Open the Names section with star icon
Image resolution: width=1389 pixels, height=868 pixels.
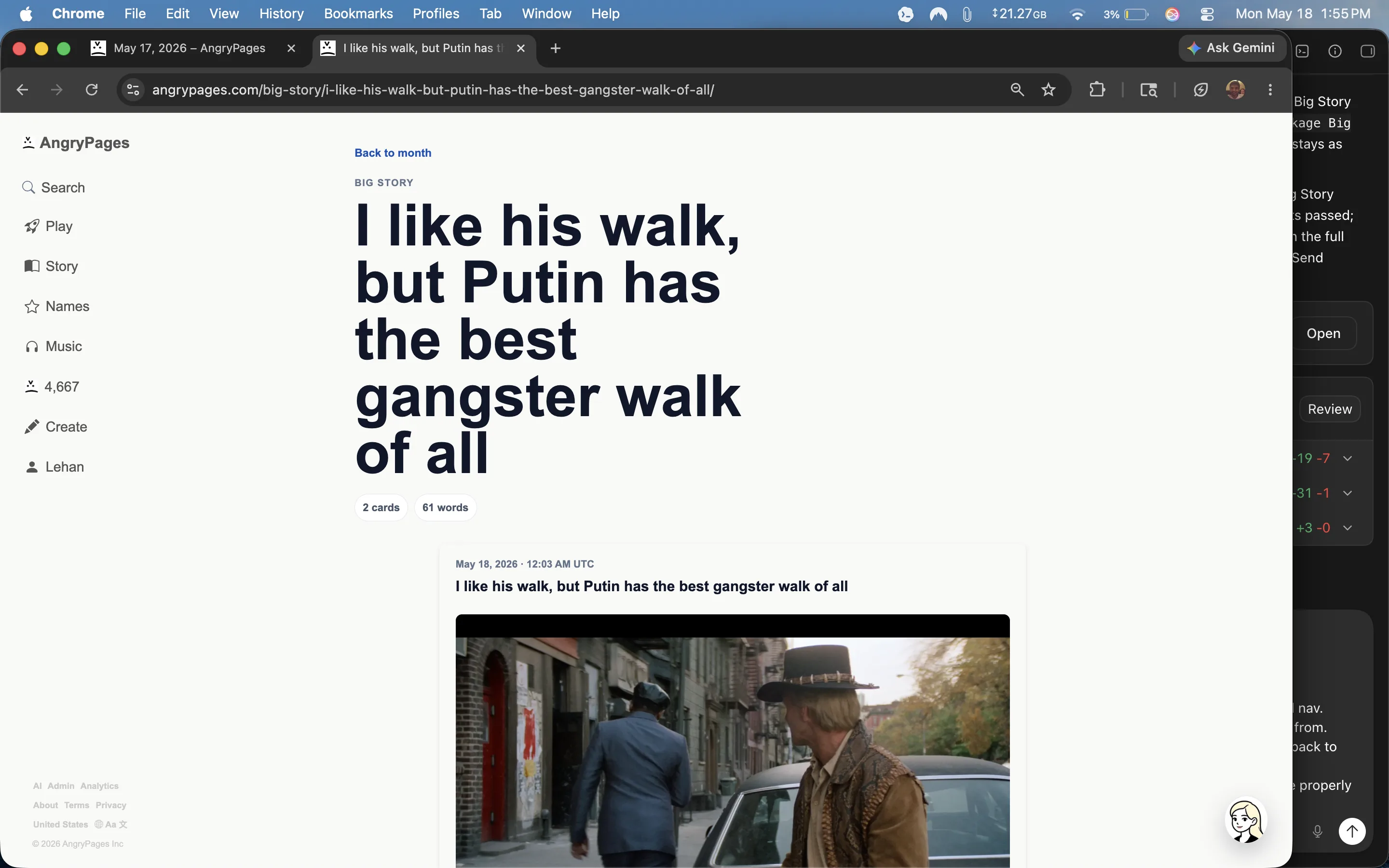click(x=57, y=307)
